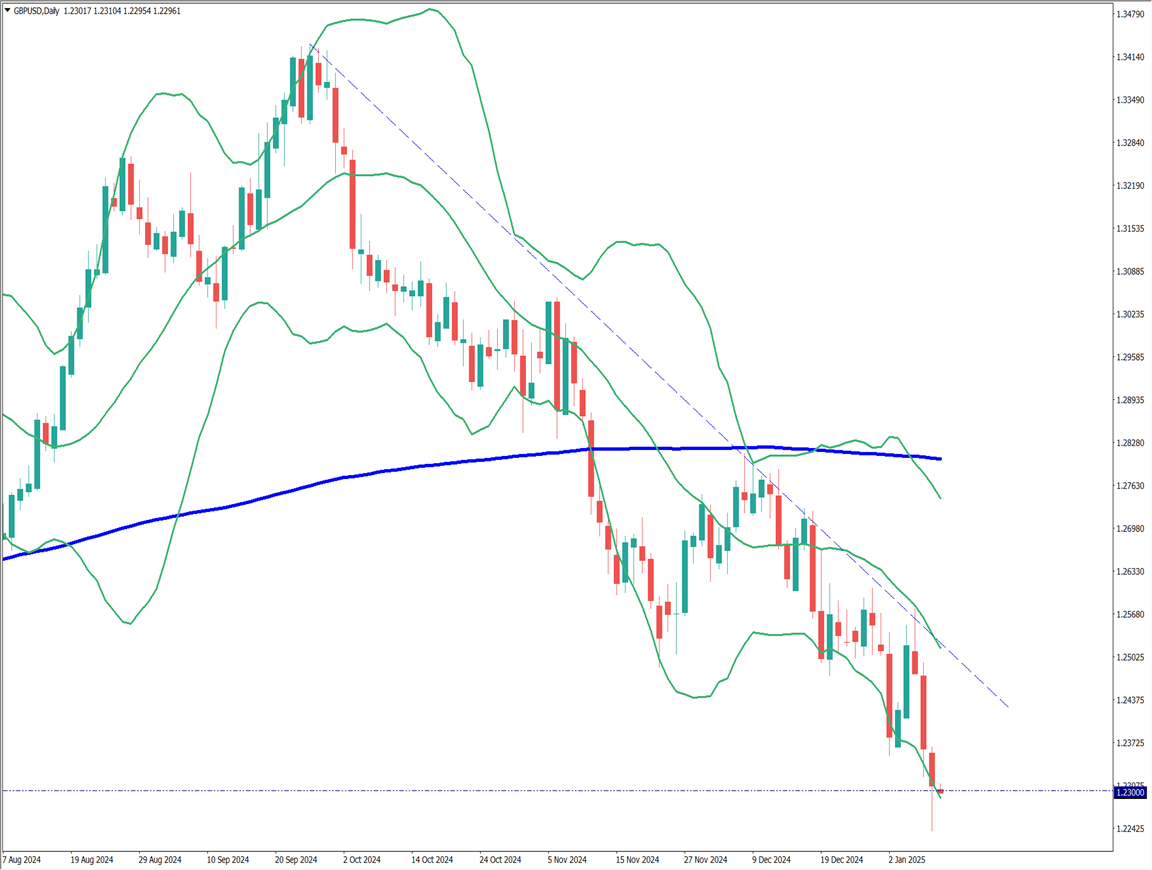Select the thick blue moving average line

400,469
